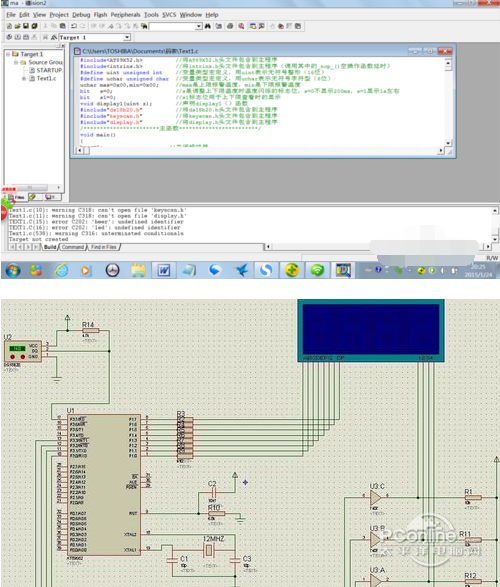Click the binoculars Find icon
This screenshot has height=587, width=500.
click(207, 26)
